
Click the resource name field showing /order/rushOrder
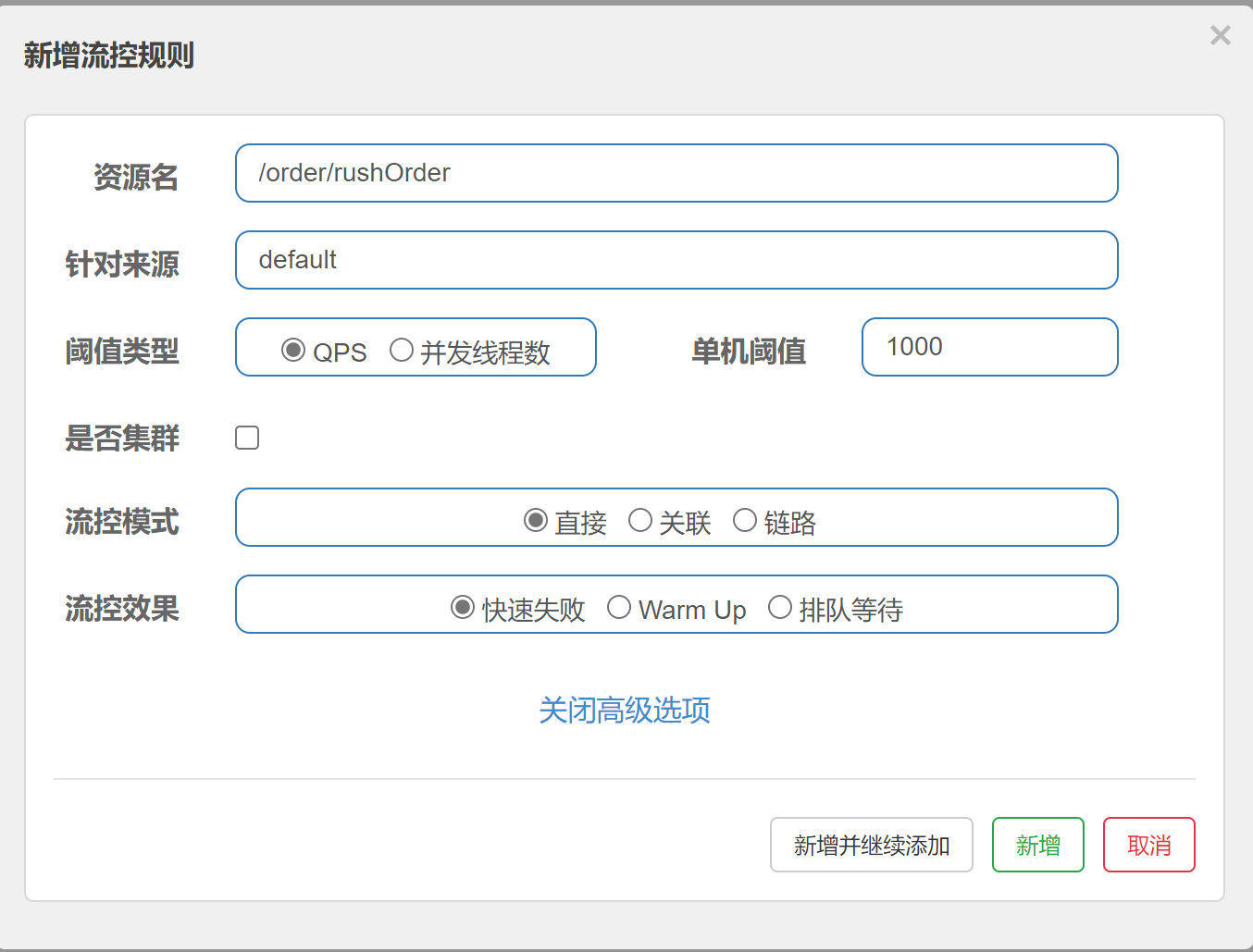(676, 173)
